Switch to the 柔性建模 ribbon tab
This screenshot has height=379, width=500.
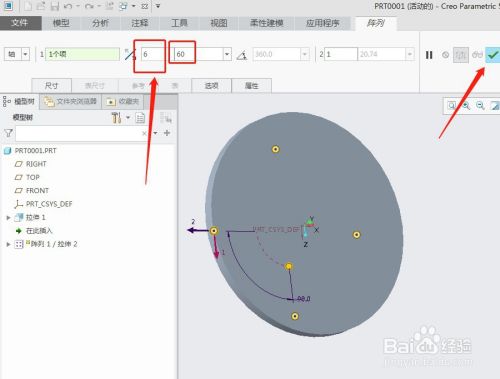click(266, 23)
